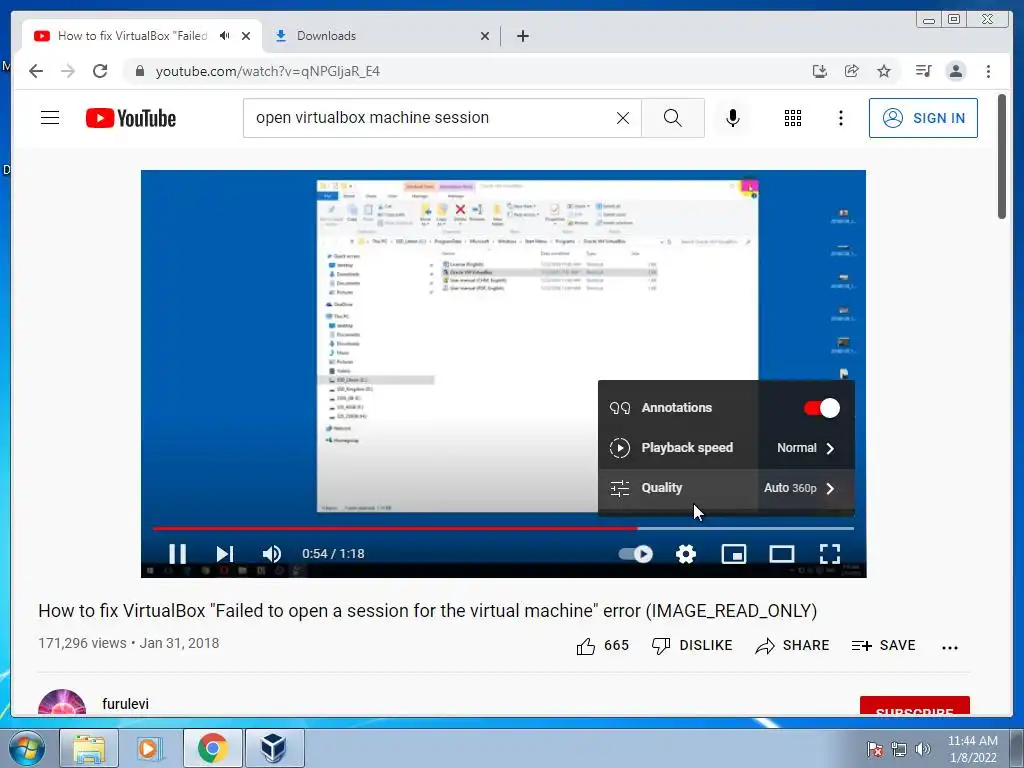Save video to playlist with SAVE
Viewport: 1024px width, 768px height.
884,646
